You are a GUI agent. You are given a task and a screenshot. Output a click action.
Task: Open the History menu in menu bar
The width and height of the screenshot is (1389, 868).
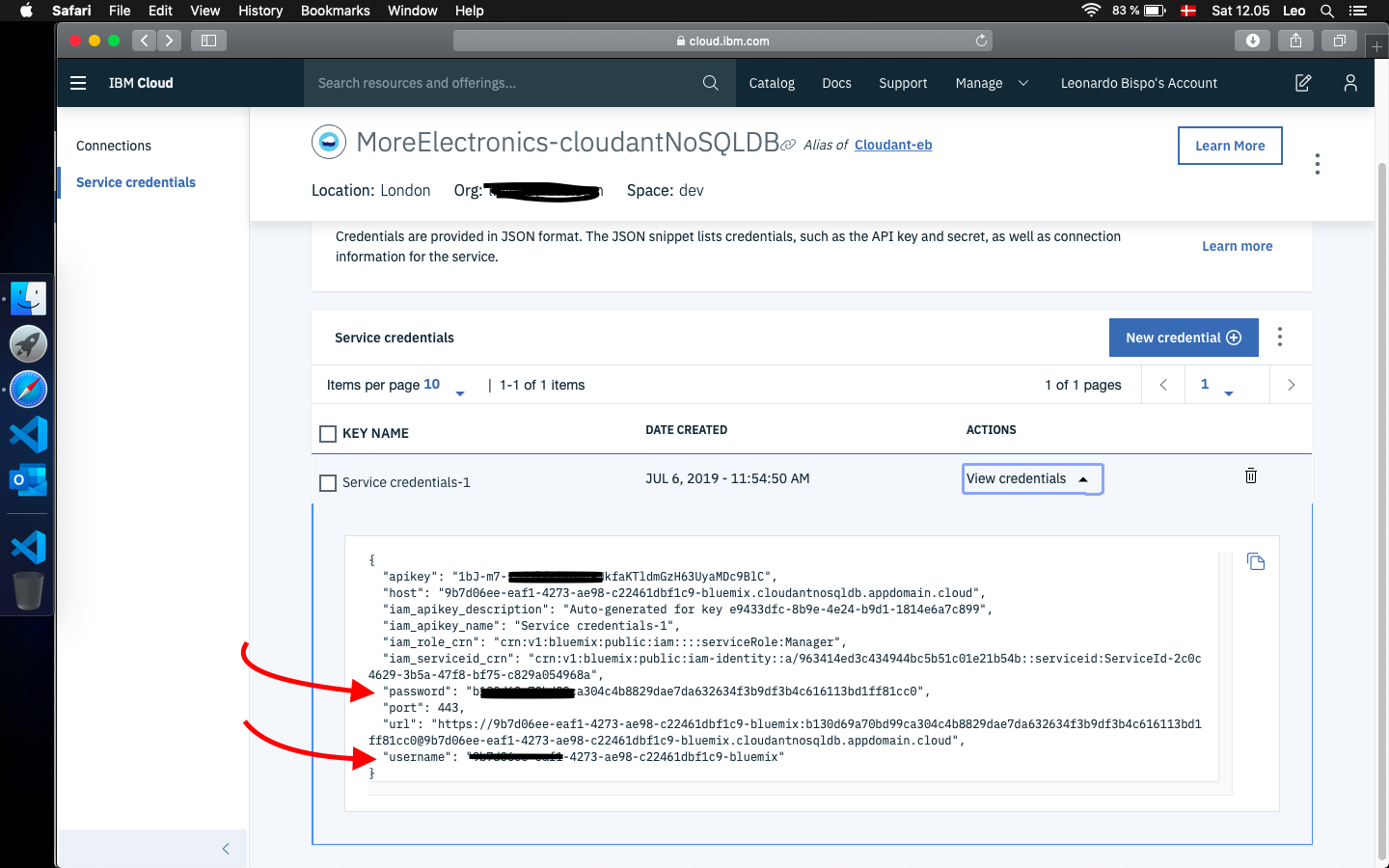[x=260, y=11]
